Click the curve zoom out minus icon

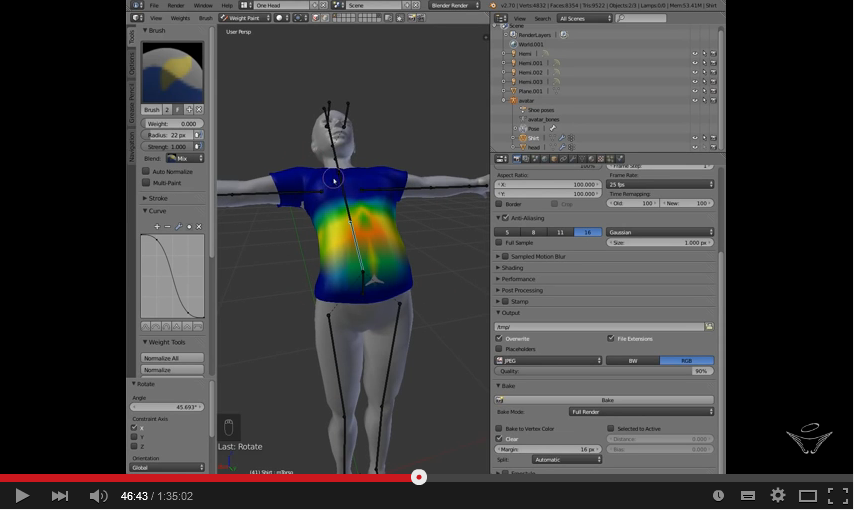(x=168, y=227)
